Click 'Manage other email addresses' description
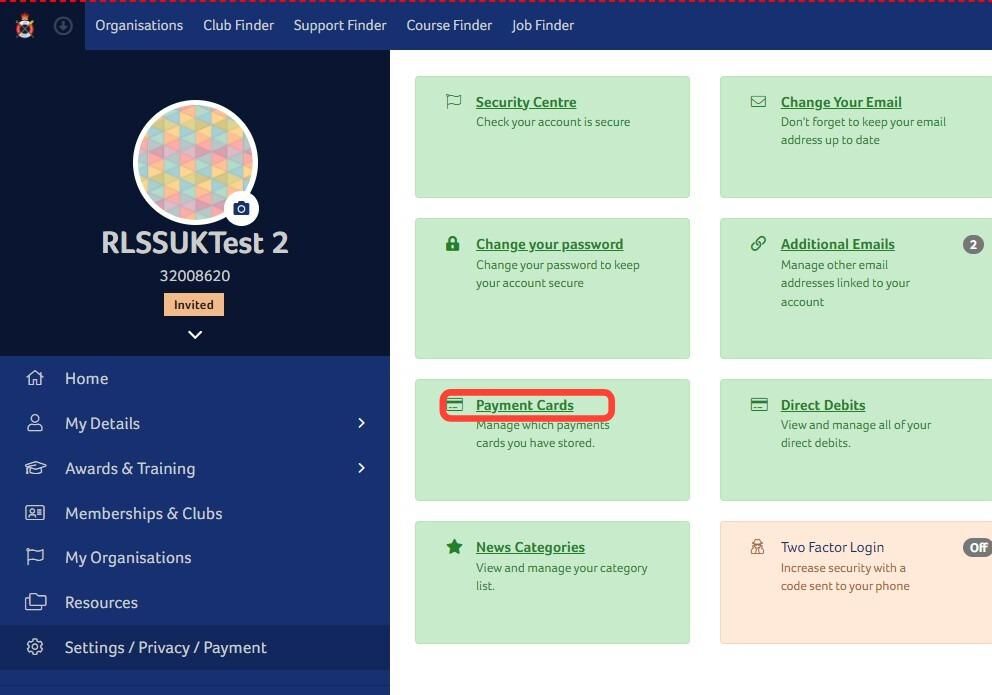This screenshot has width=992, height=695. point(845,283)
